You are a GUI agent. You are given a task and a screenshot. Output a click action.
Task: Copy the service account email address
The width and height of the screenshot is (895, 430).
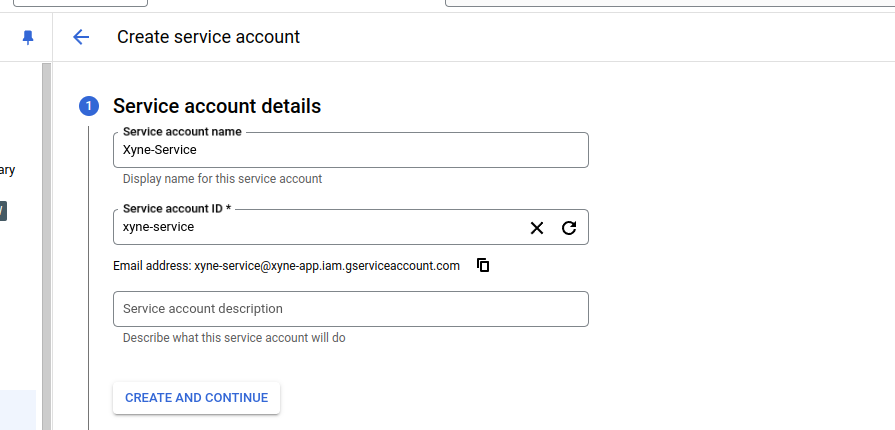click(x=483, y=266)
